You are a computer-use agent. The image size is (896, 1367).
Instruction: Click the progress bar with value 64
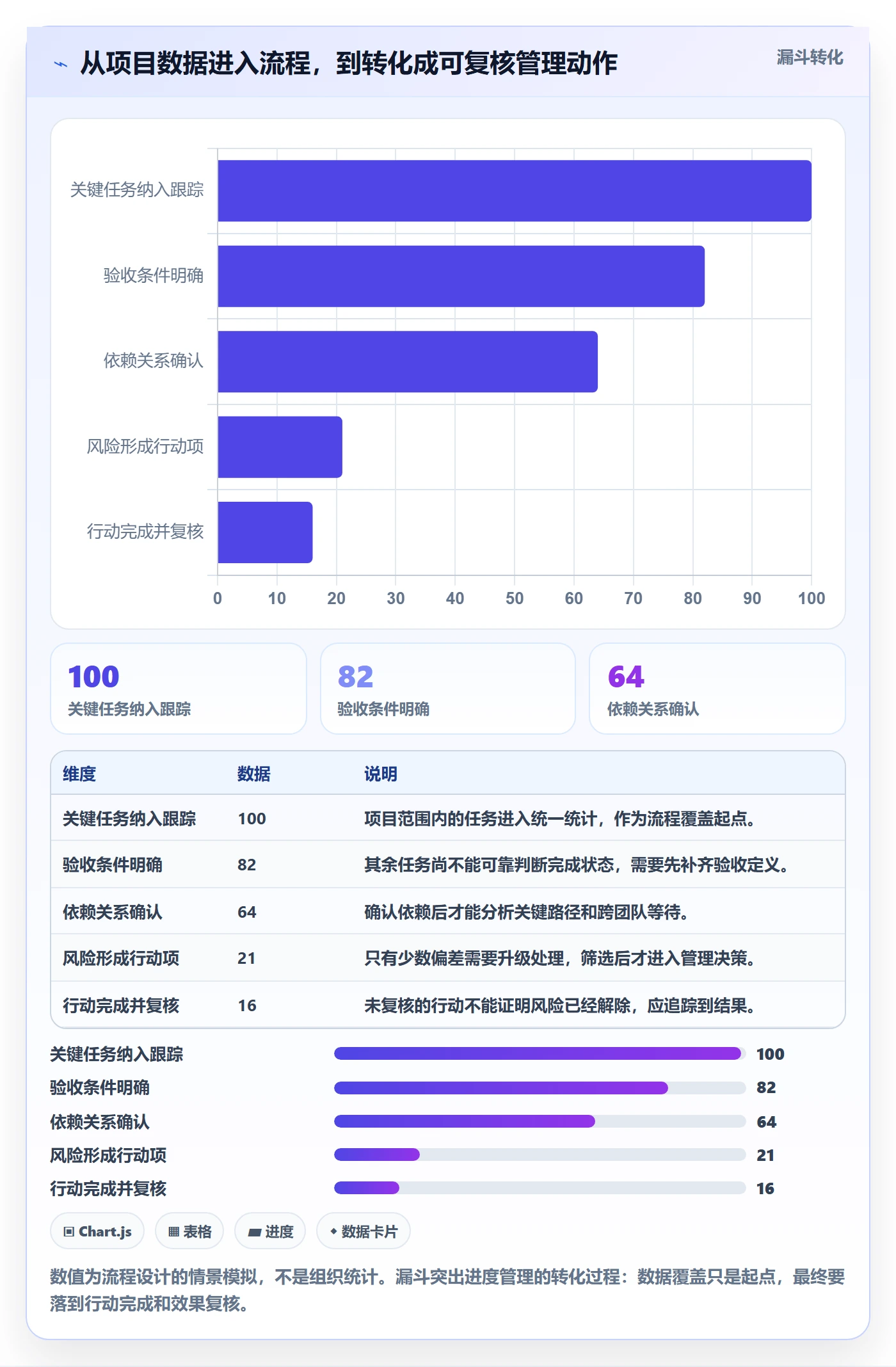[540, 1121]
